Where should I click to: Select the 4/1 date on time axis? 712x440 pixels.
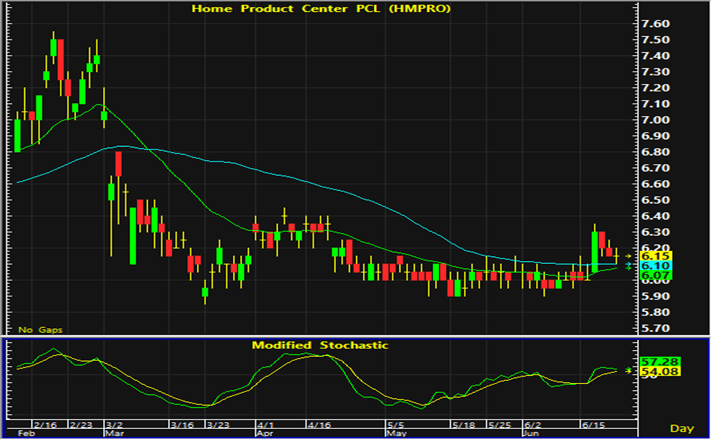click(266, 425)
